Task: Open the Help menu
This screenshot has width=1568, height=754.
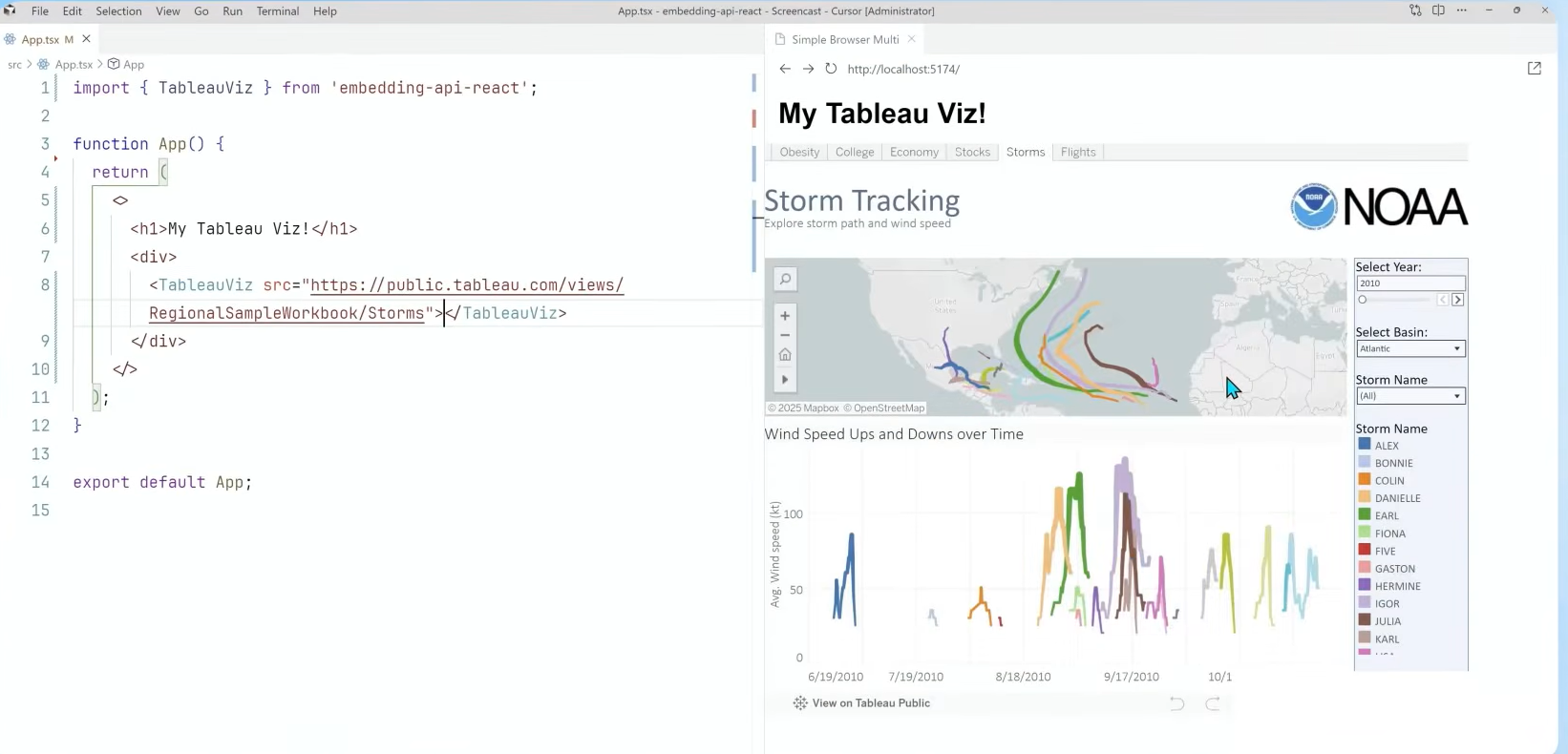Action: [325, 10]
